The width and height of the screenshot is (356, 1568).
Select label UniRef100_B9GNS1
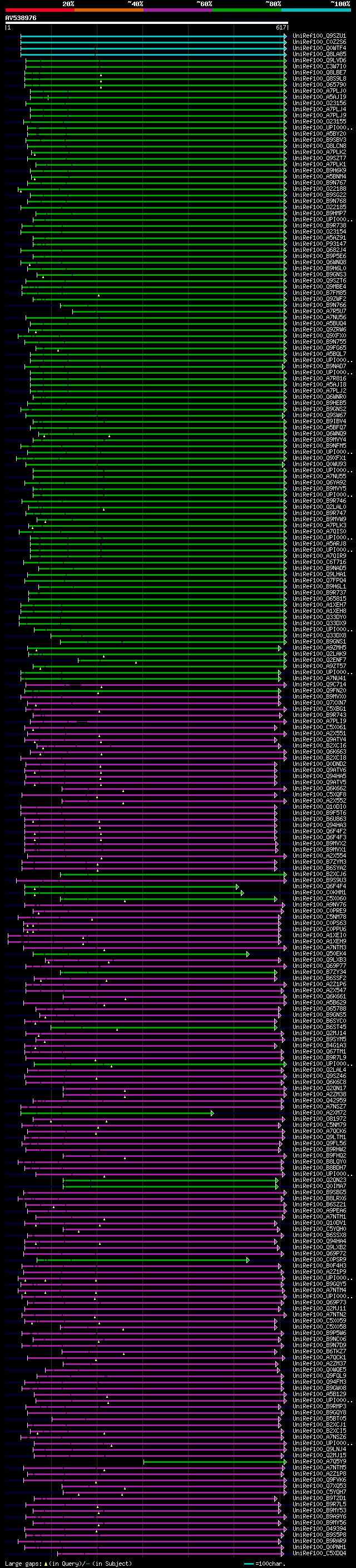(319, 641)
